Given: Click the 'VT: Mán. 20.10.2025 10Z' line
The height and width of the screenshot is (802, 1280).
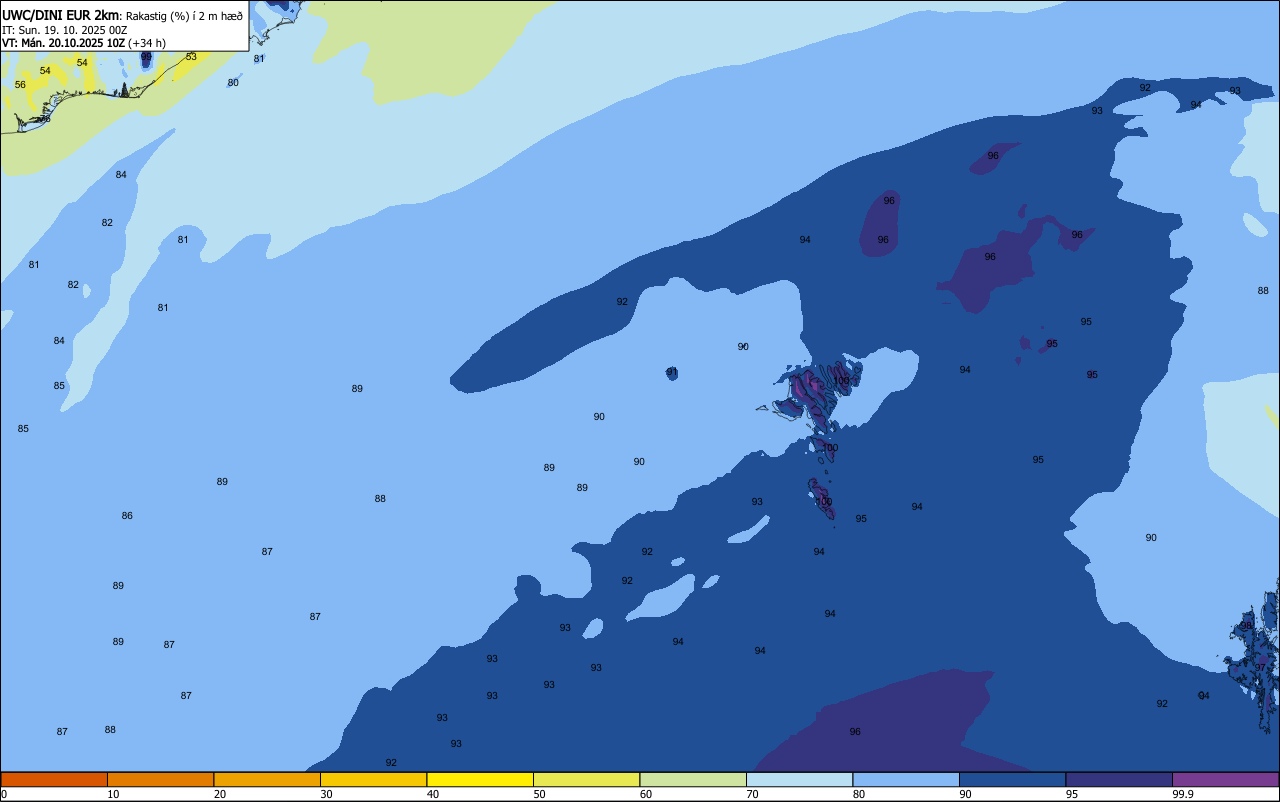Looking at the screenshot, I should 63,43.
